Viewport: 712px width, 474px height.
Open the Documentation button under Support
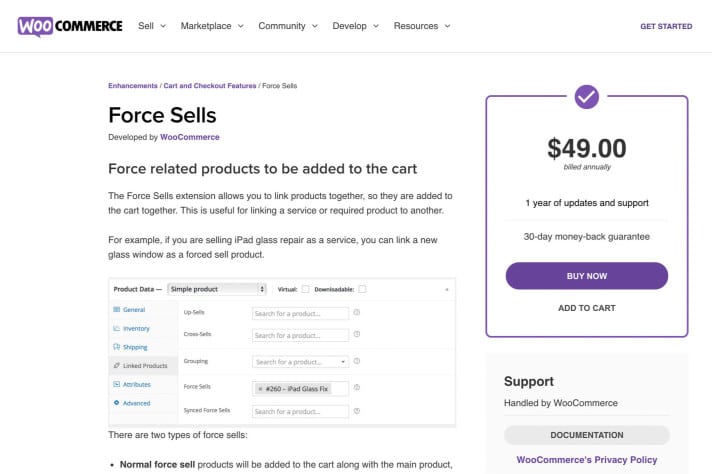tap(586, 435)
